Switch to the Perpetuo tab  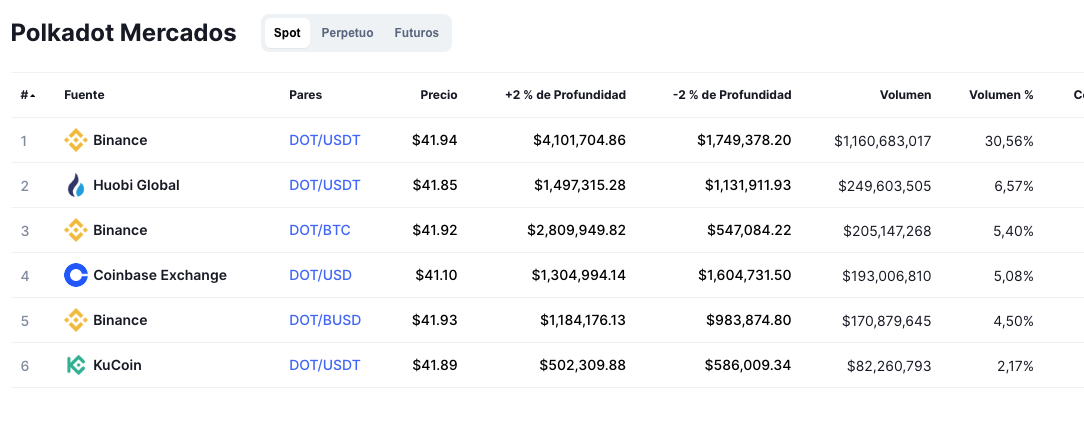tap(347, 33)
